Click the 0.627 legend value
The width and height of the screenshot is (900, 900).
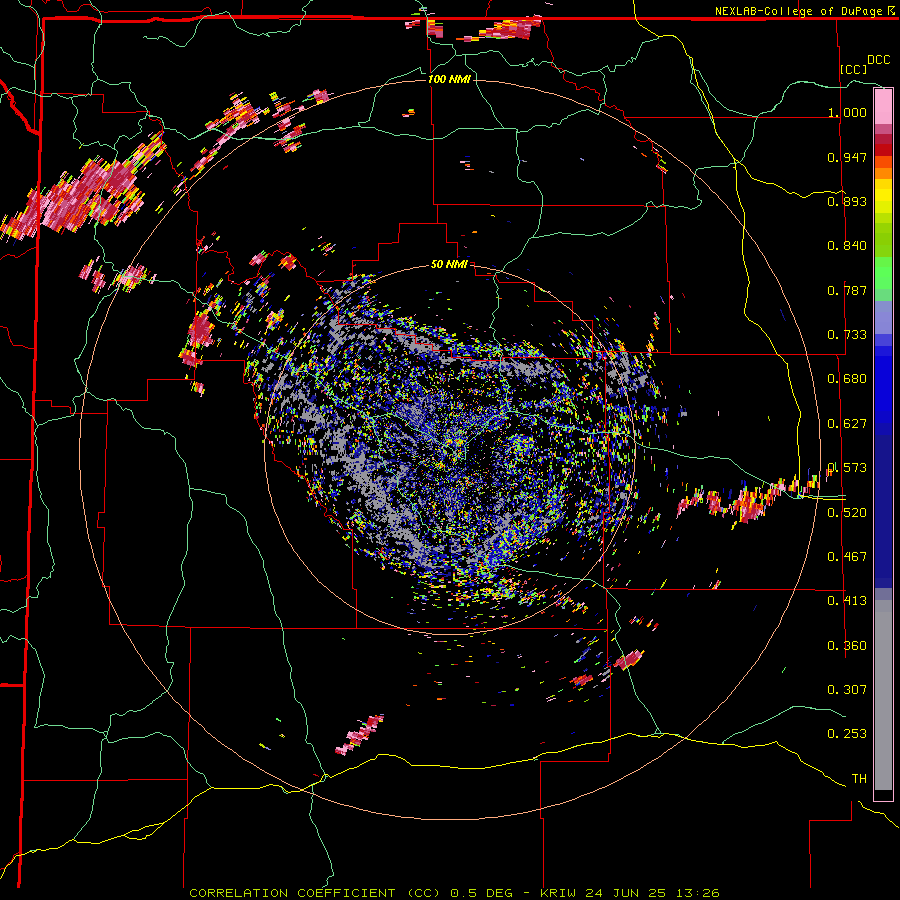click(x=847, y=423)
